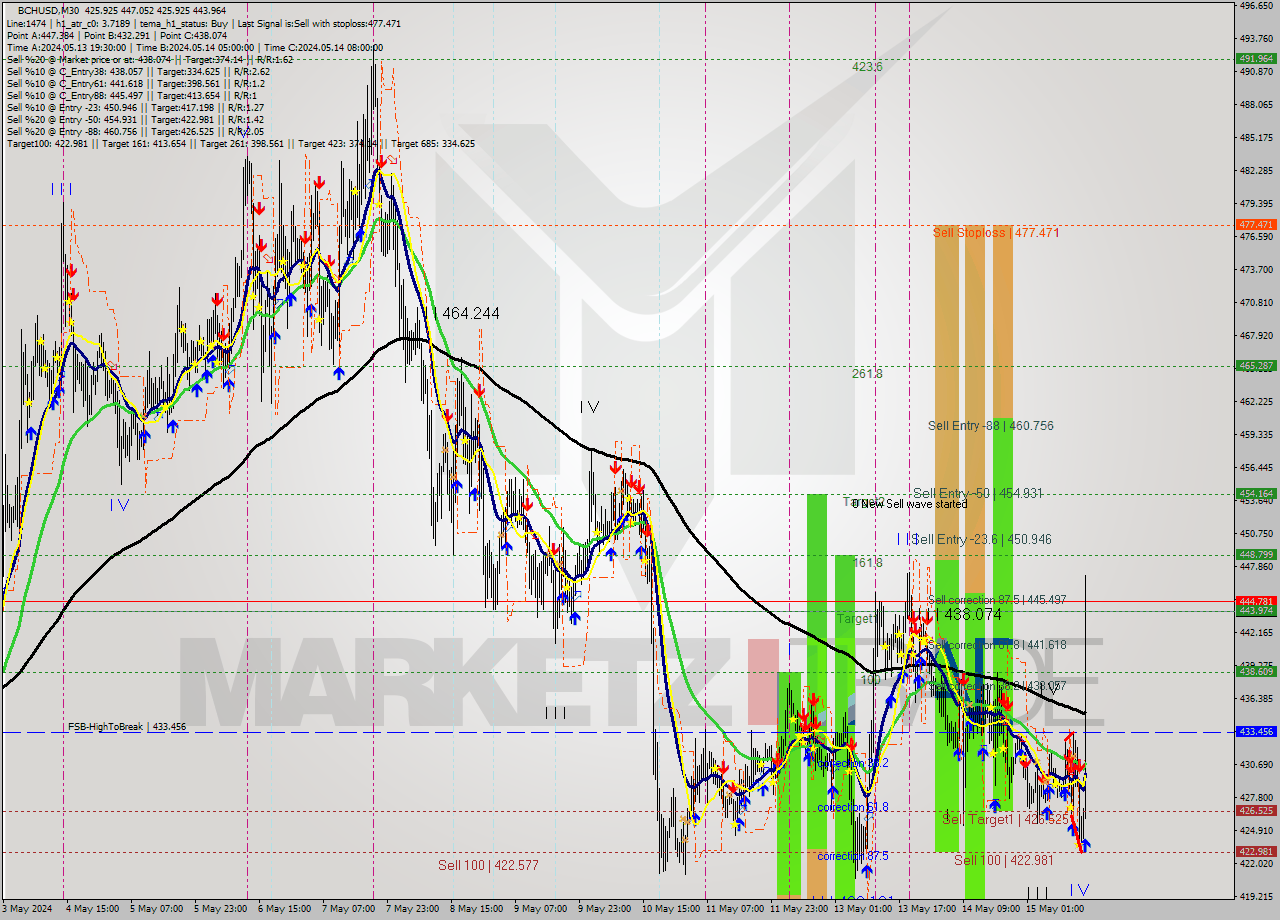Click the '4 May 15:00' time axis label
This screenshot has width=1280, height=920.
[x=91, y=909]
